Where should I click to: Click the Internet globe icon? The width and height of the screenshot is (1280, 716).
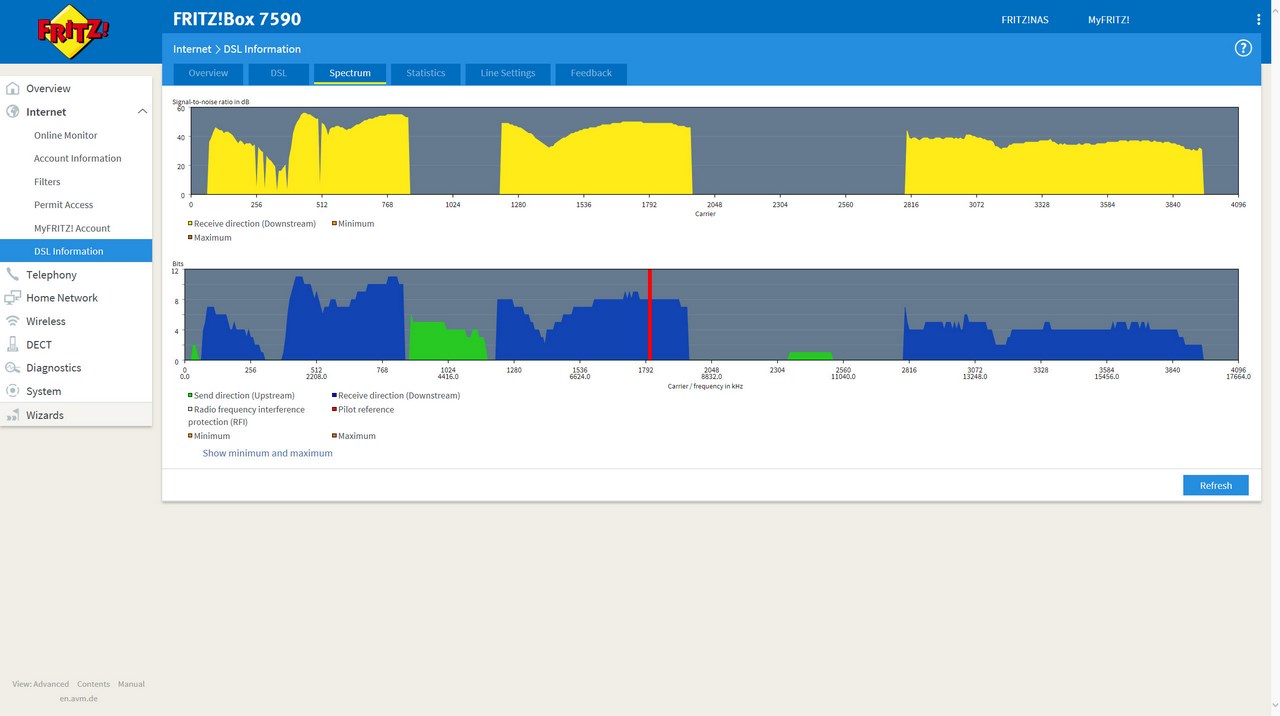pos(13,112)
